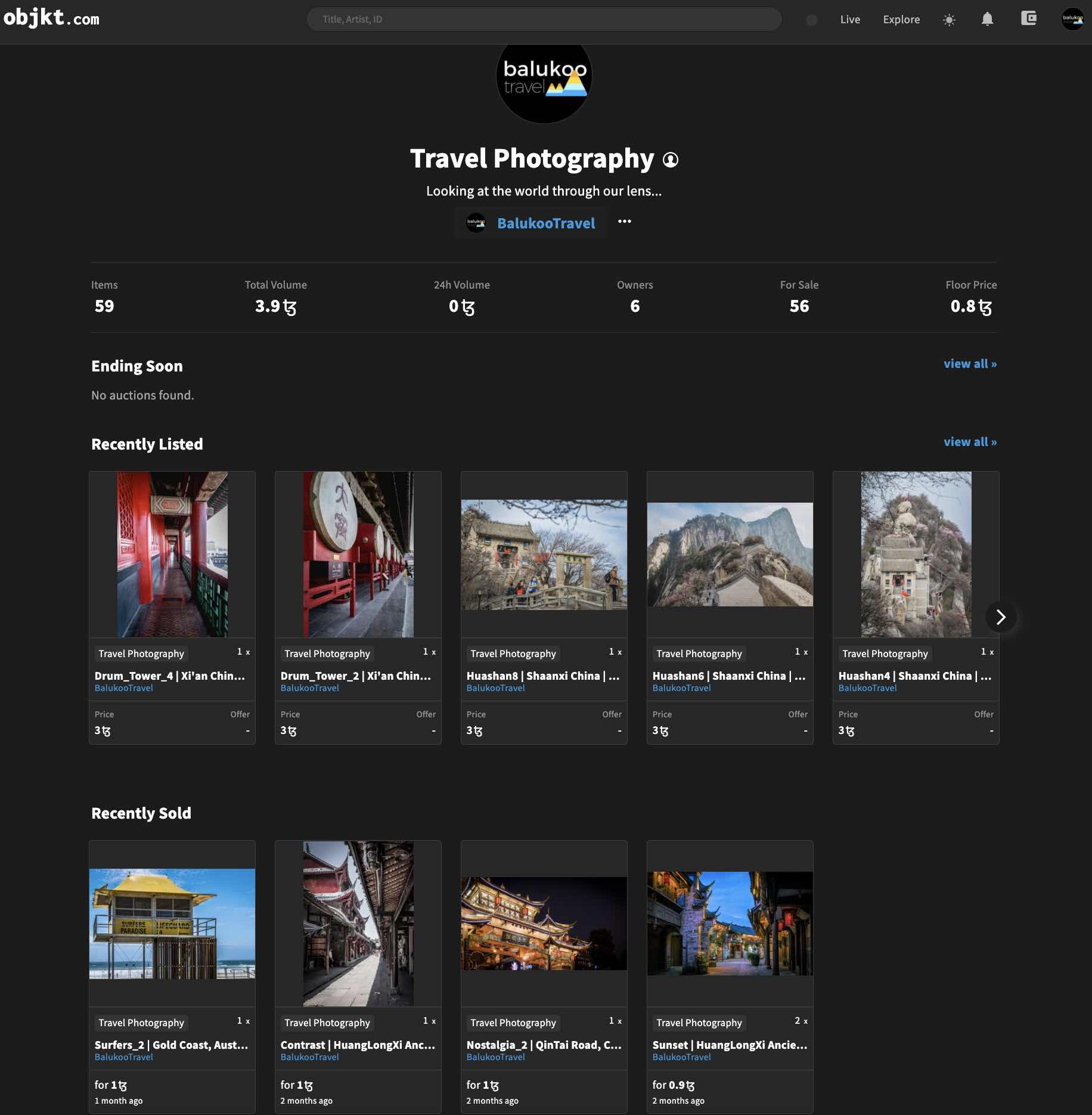This screenshot has height=1115, width=1092.
Task: Toggle light/dark theme sun icon
Action: click(949, 20)
